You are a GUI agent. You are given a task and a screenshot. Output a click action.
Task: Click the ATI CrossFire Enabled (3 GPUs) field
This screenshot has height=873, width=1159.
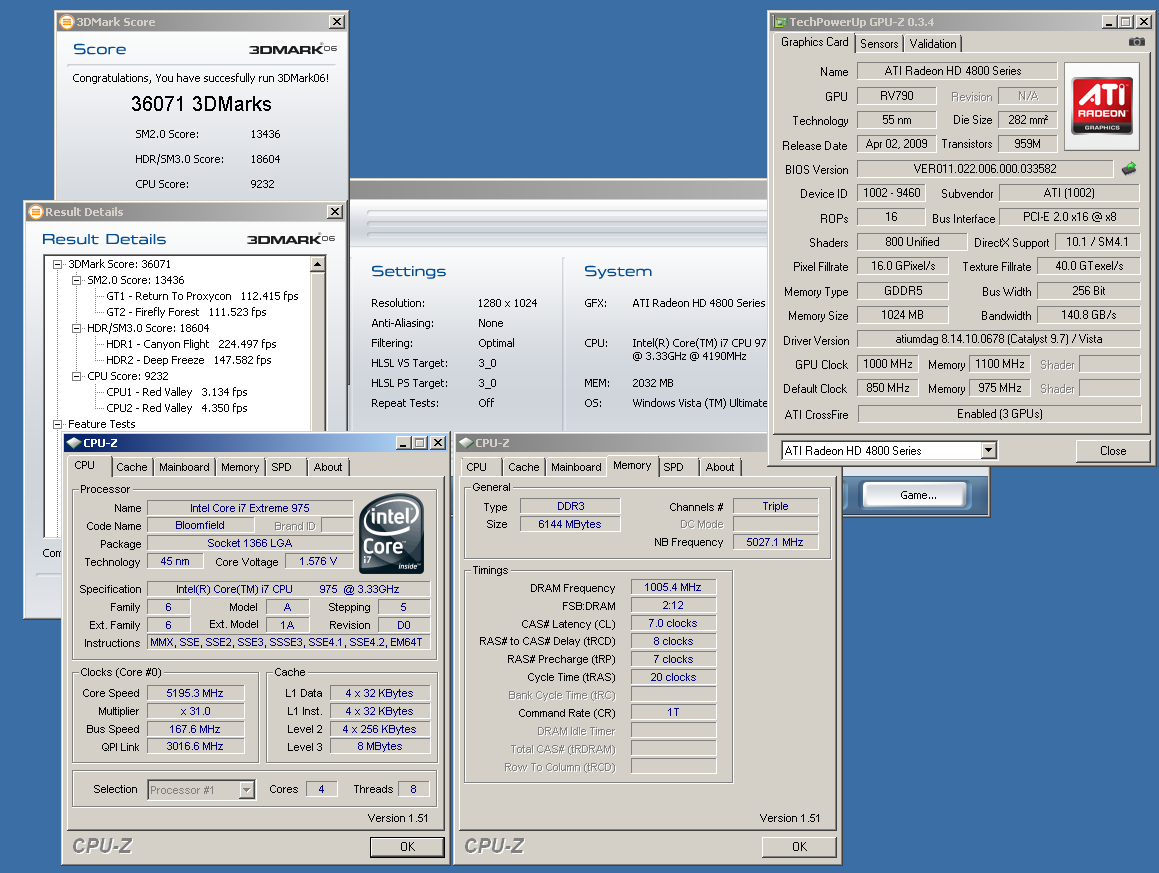coord(999,414)
